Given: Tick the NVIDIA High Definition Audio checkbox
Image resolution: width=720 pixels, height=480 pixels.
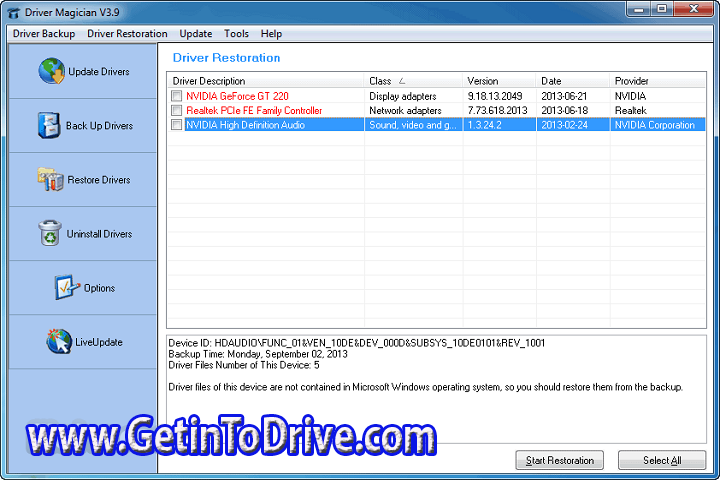Looking at the screenshot, I should pos(176,124).
